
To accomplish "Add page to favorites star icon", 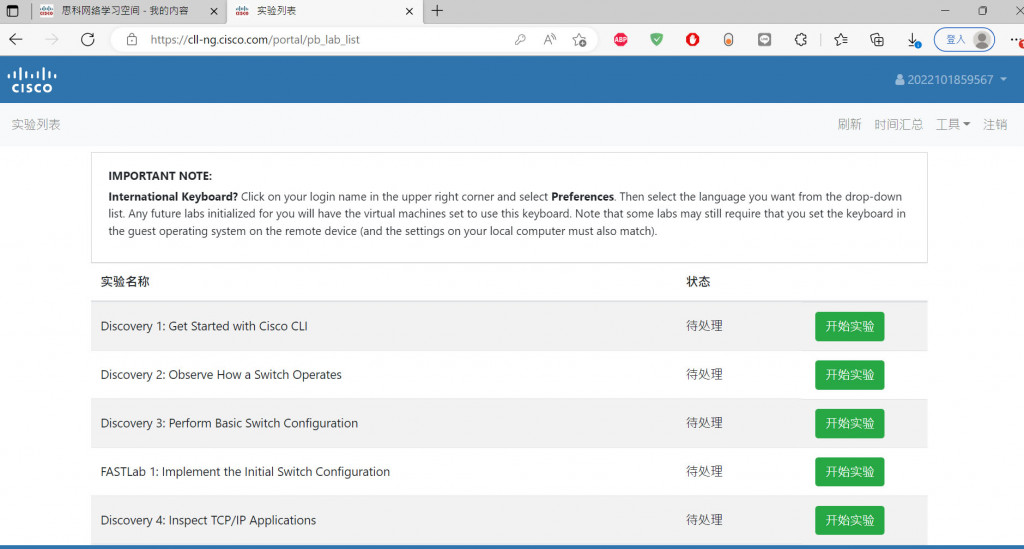I will tap(579, 40).
